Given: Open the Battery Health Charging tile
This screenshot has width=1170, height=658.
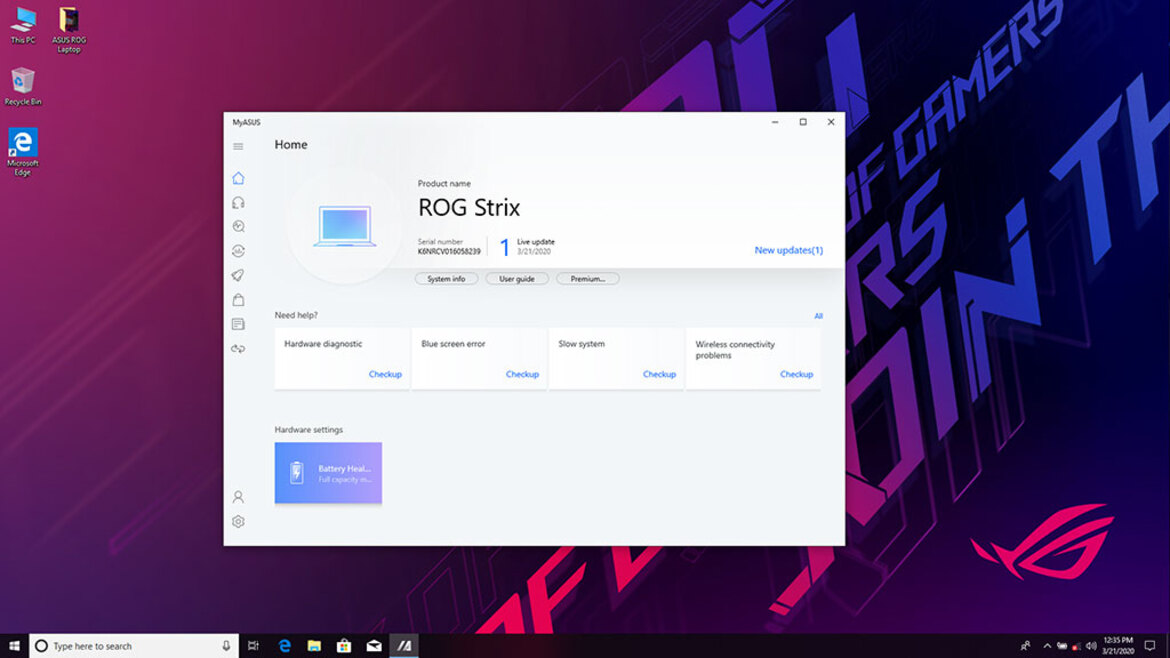Looking at the screenshot, I should click(328, 473).
